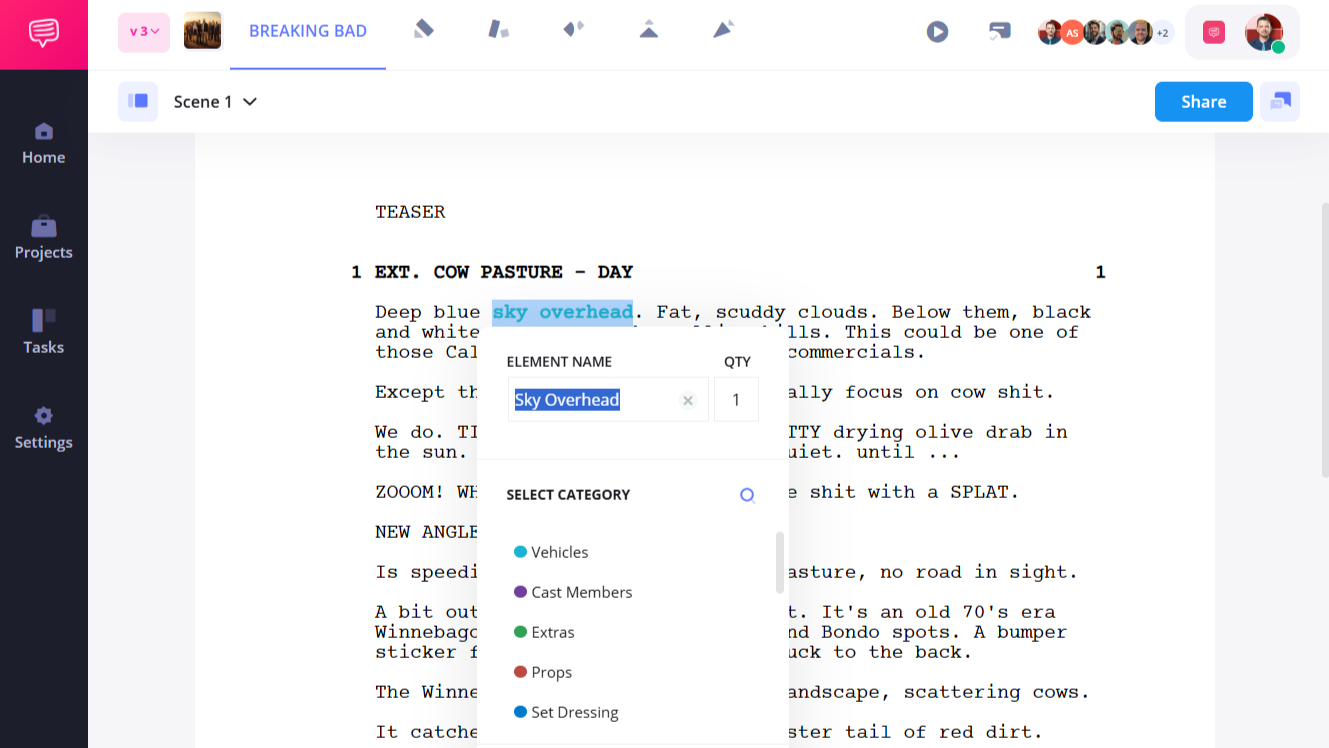The width and height of the screenshot is (1329, 748).
Task: Go to Home in sidebar
Action: pyautogui.click(x=44, y=144)
